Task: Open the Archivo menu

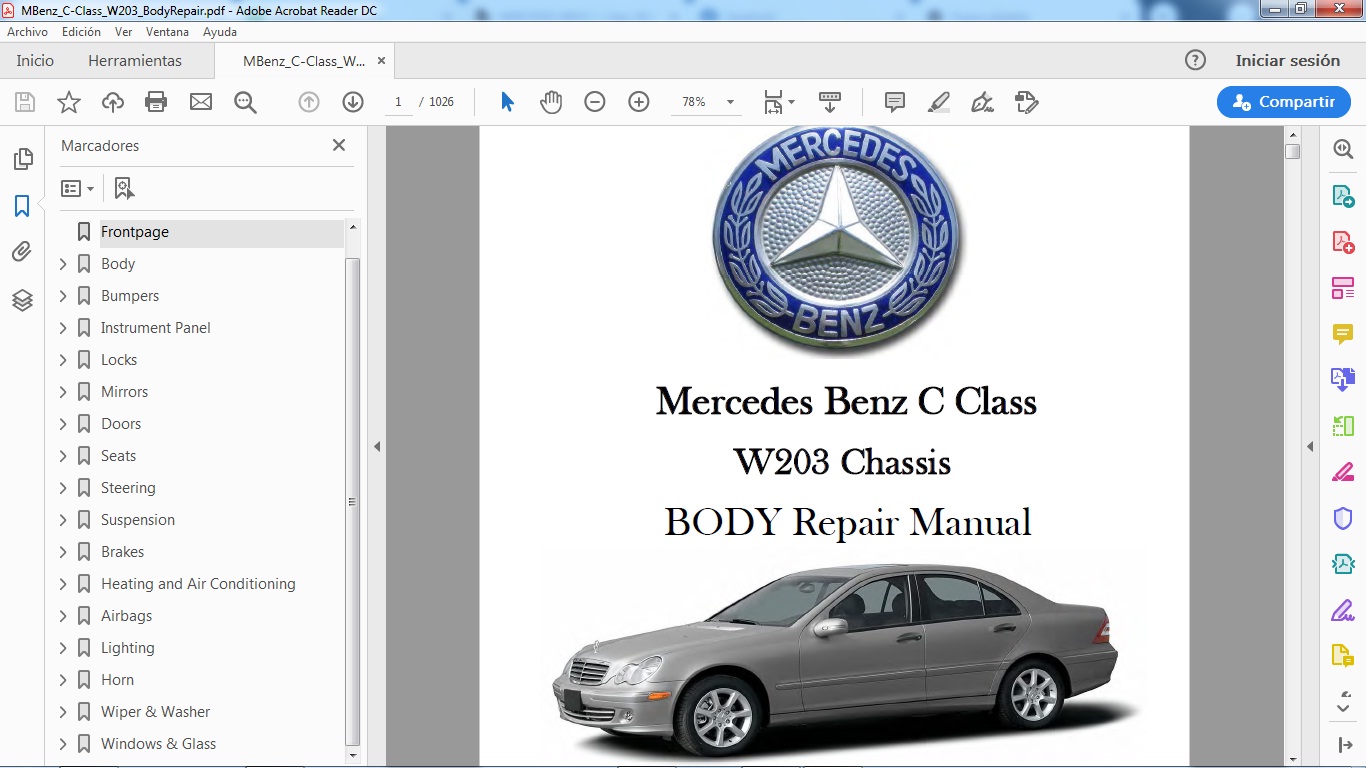Action: pyautogui.click(x=27, y=31)
